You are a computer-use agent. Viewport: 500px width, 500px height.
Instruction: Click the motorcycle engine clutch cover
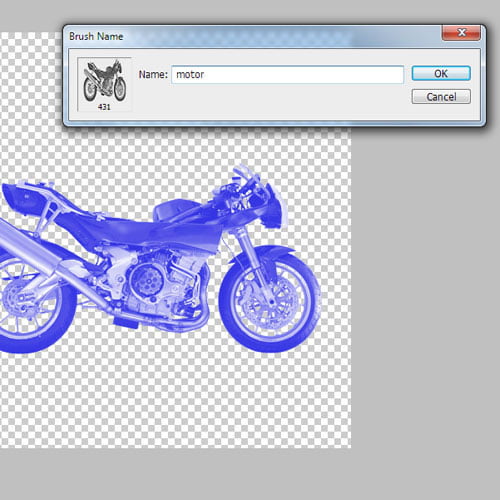coord(146,280)
